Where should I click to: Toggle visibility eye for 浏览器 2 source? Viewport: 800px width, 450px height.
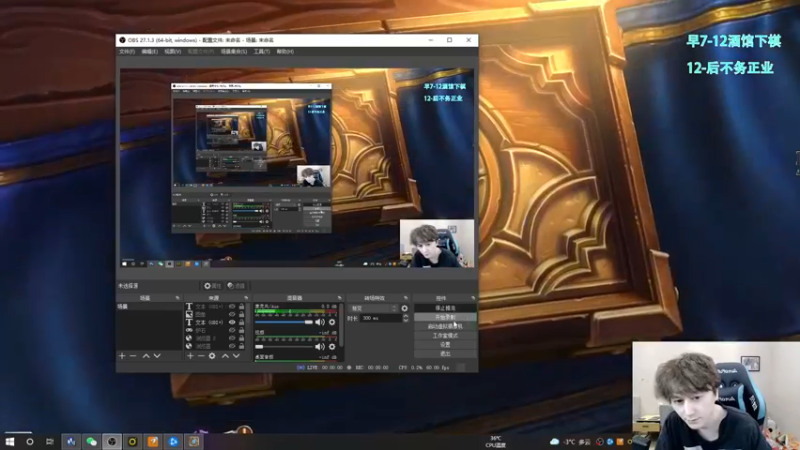click(x=232, y=338)
